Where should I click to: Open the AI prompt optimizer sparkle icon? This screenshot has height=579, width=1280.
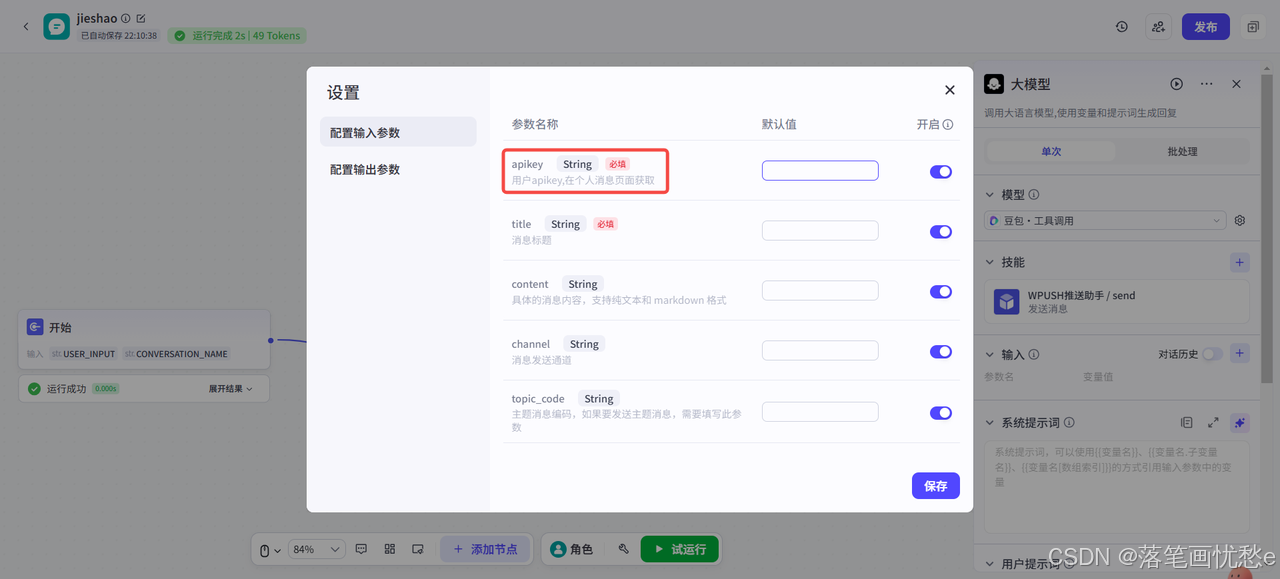tap(1240, 423)
